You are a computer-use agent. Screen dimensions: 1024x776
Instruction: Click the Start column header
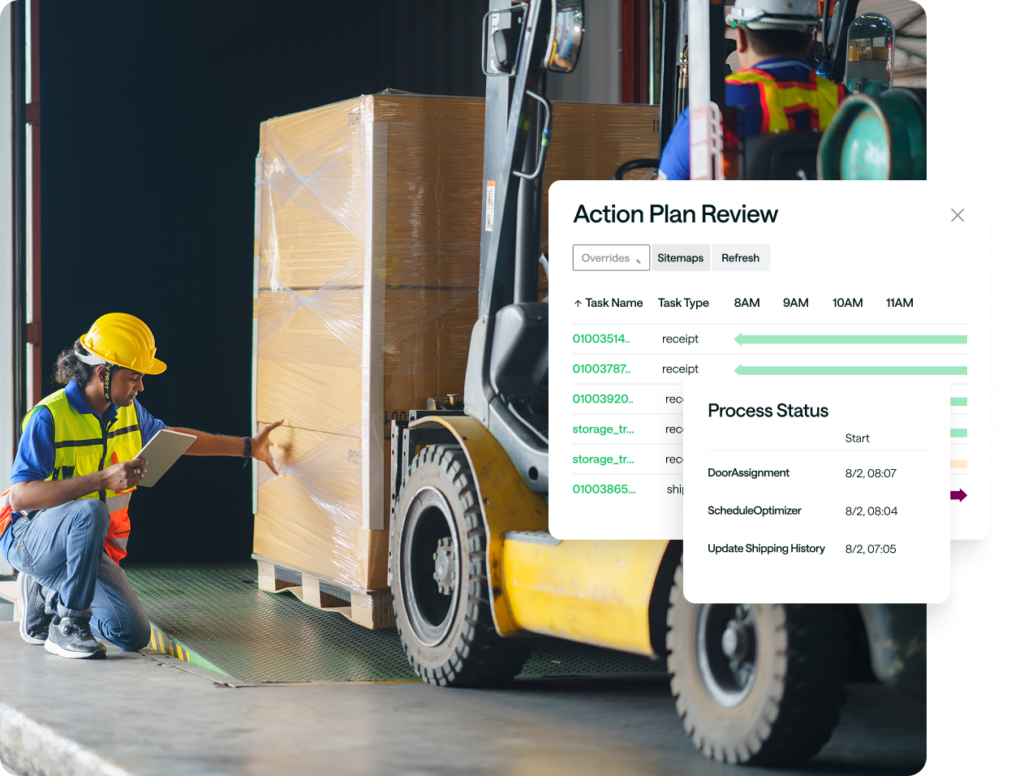tap(857, 438)
